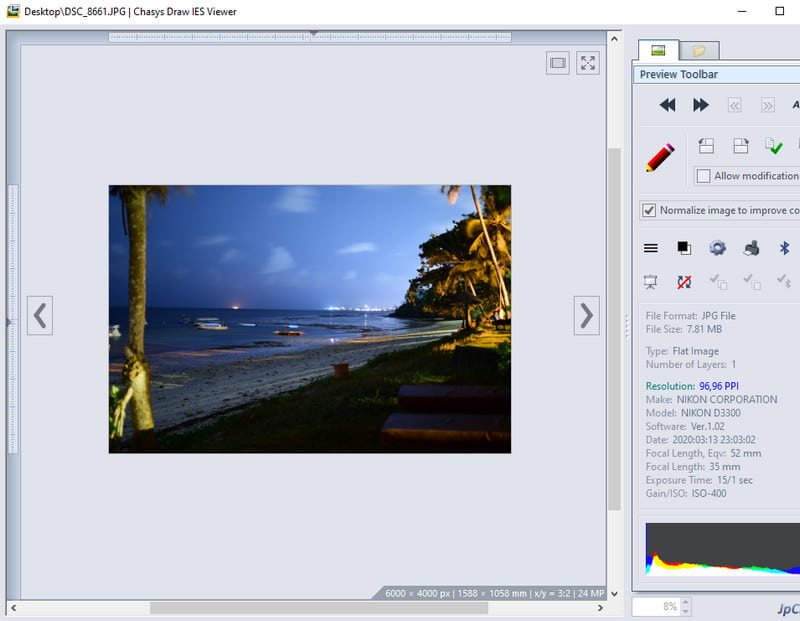Rotate the image counterclockwise

706,146
